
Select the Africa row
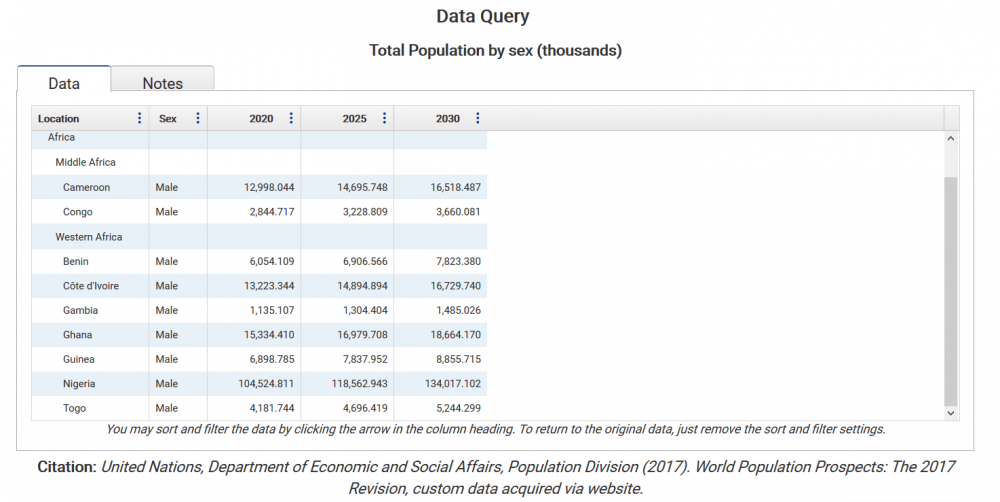pos(259,138)
